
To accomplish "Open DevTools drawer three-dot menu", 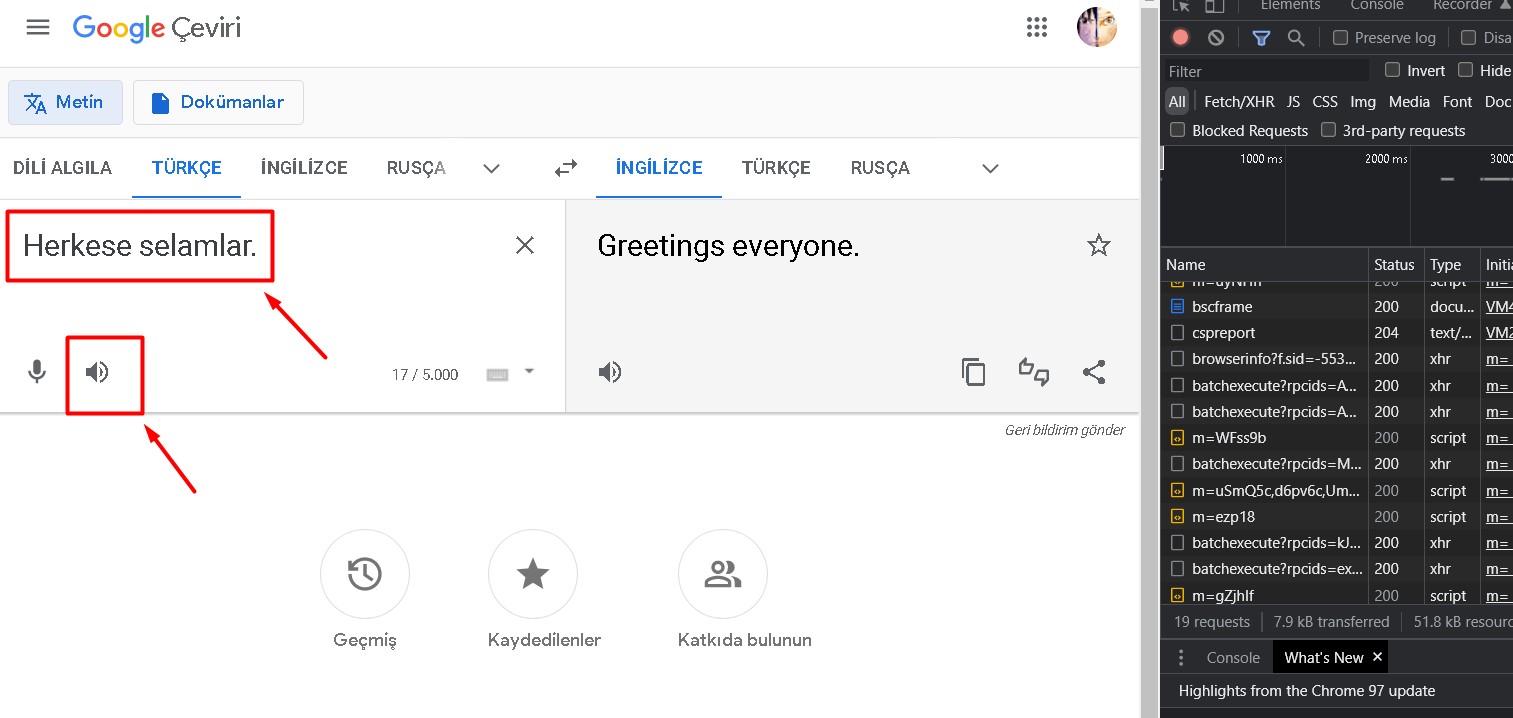I will click(1181, 657).
